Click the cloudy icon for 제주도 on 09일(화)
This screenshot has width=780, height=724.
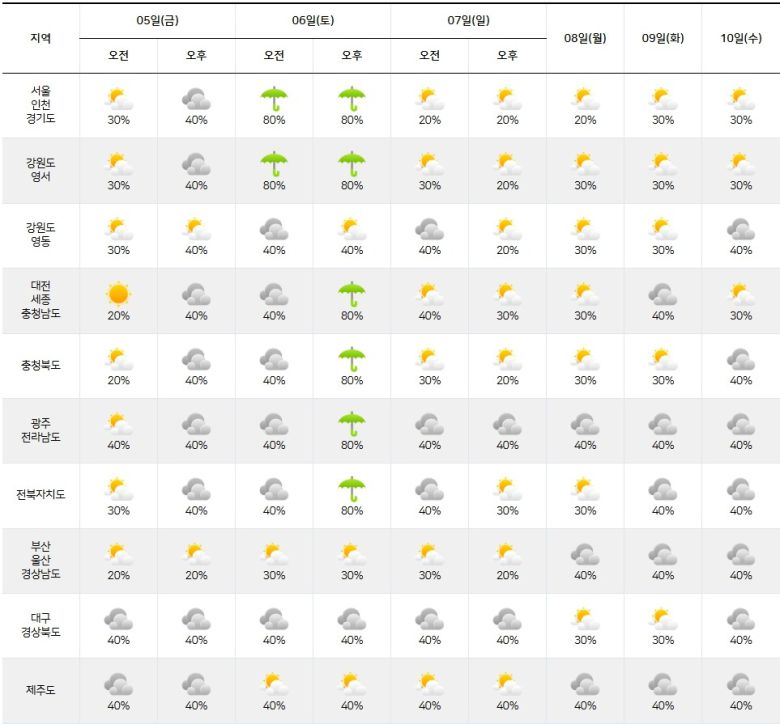click(662, 684)
